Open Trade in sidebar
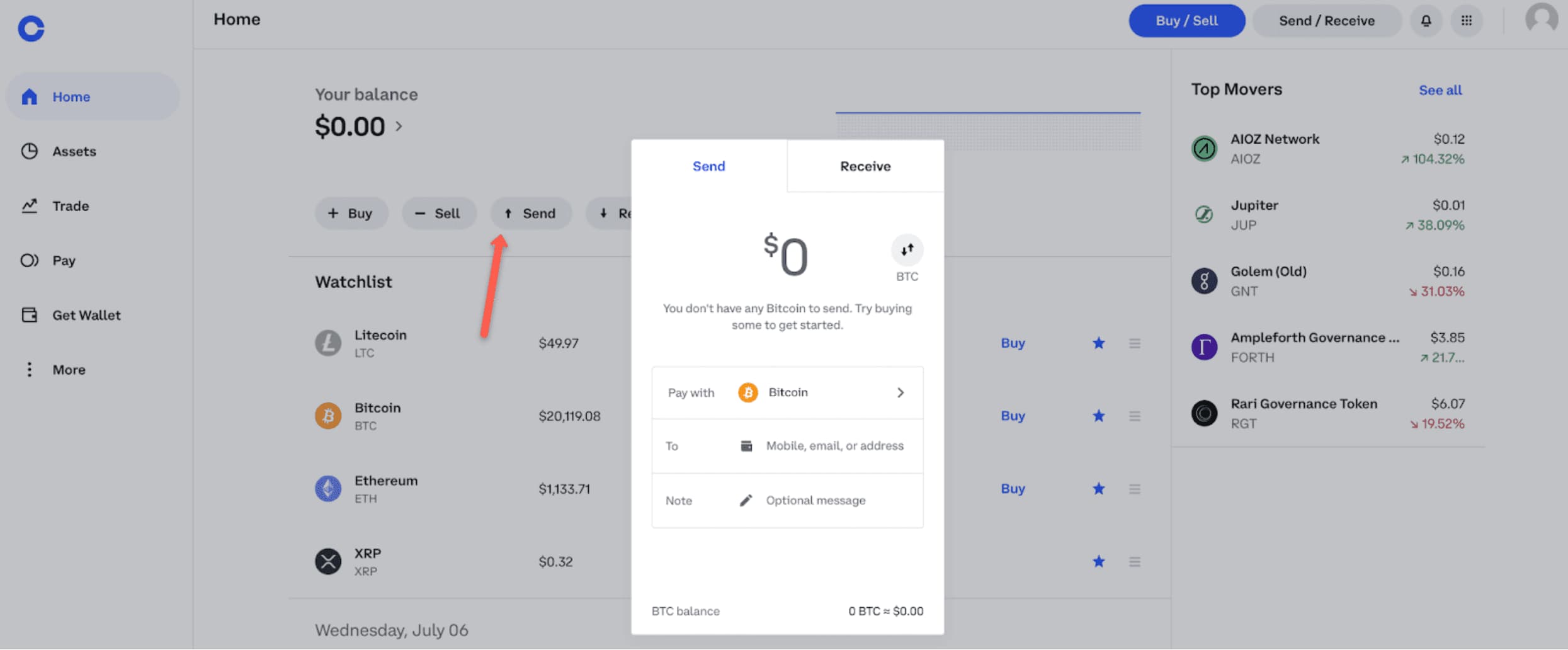Image resolution: width=1568 pixels, height=650 pixels. 93,206
